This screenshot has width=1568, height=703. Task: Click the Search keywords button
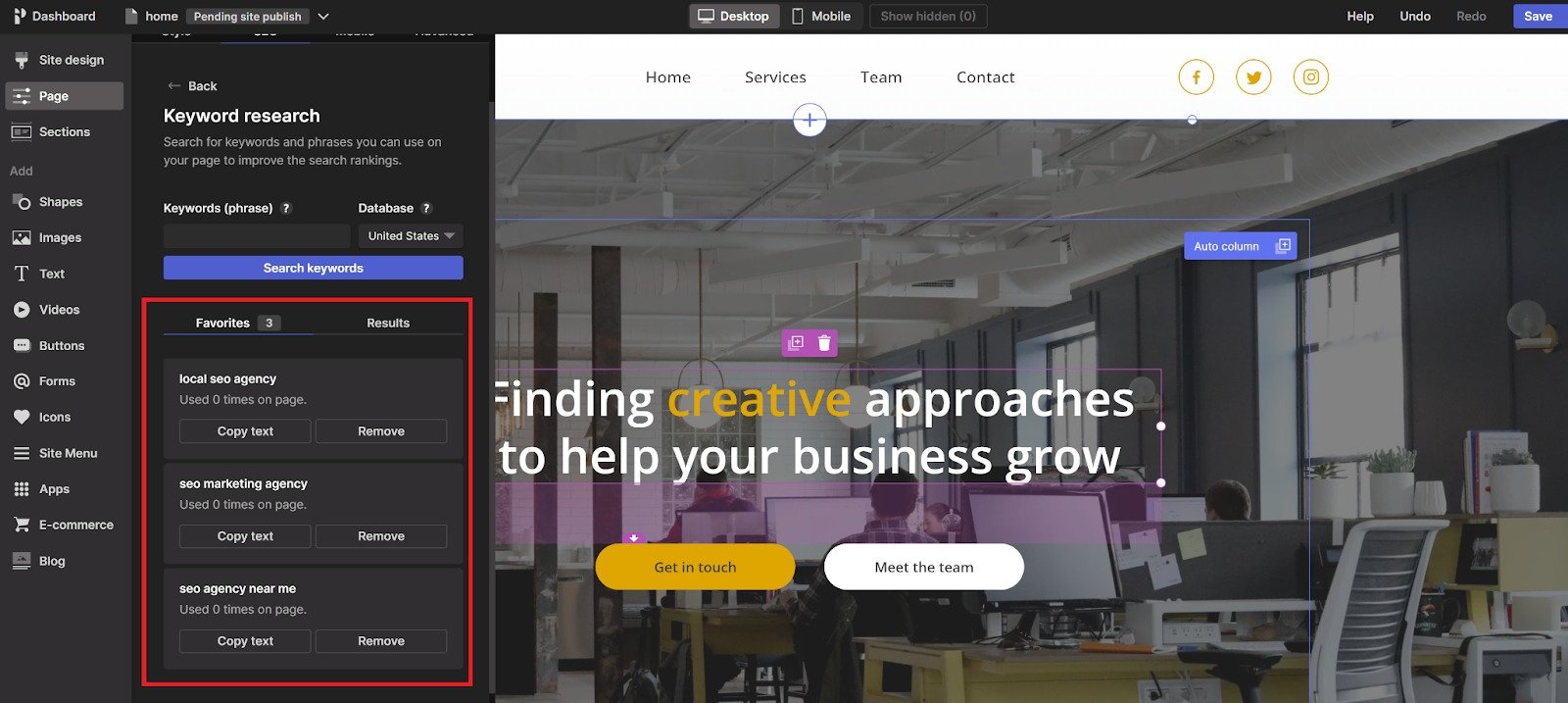click(314, 268)
